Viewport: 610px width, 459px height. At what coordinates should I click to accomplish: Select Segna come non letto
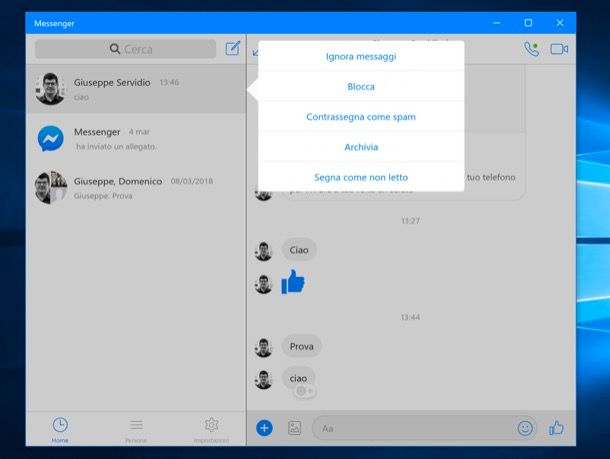pos(361,177)
